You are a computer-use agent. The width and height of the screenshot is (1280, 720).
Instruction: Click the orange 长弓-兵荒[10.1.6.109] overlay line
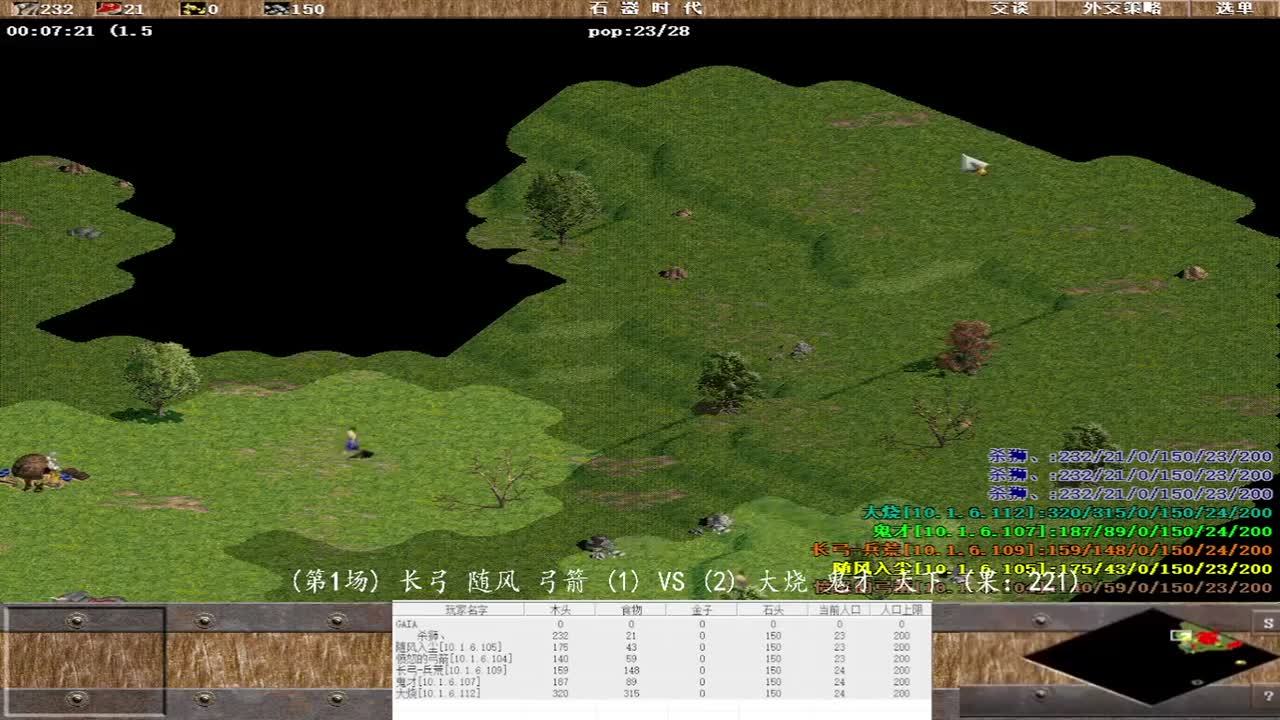point(1042,550)
